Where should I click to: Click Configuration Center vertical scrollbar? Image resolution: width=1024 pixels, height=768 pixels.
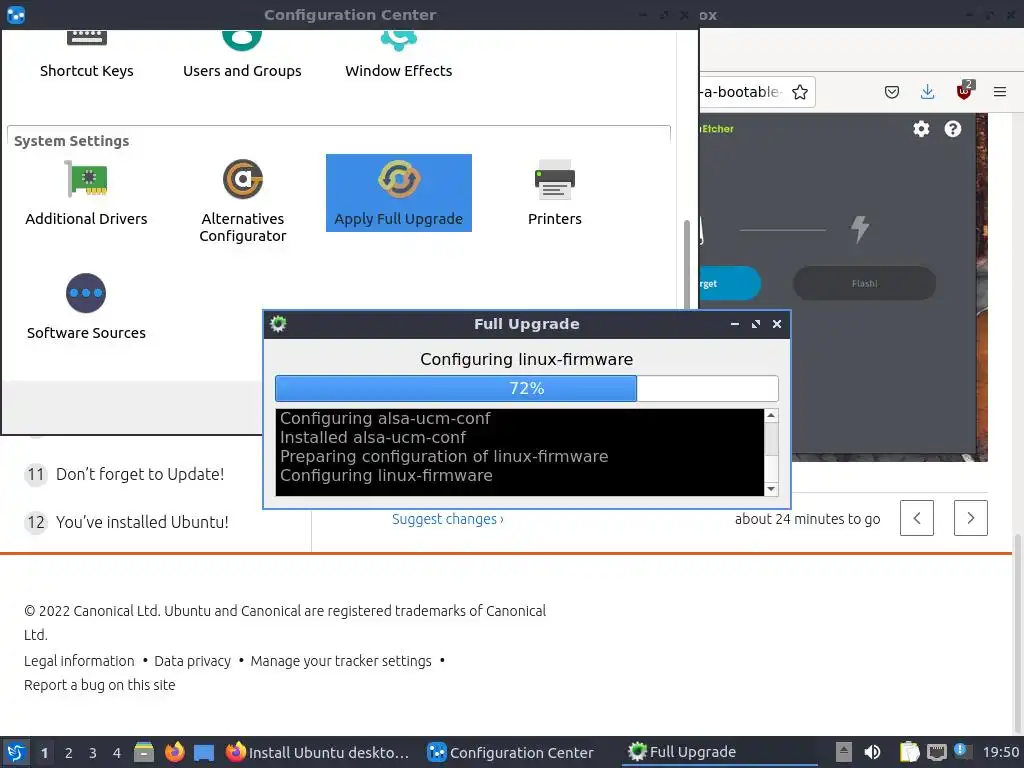[686, 264]
